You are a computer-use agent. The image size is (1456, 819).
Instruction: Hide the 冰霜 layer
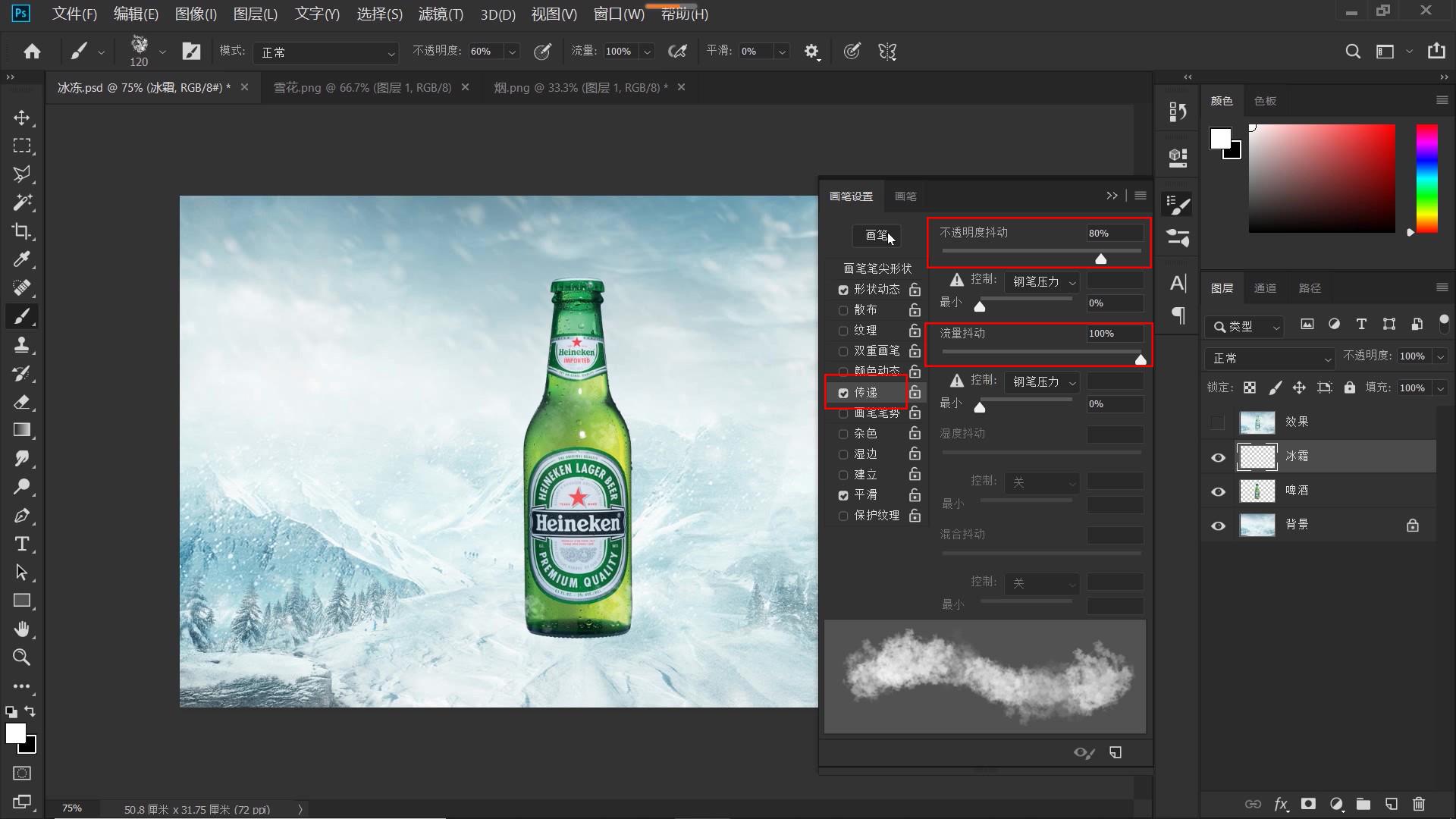(1219, 457)
